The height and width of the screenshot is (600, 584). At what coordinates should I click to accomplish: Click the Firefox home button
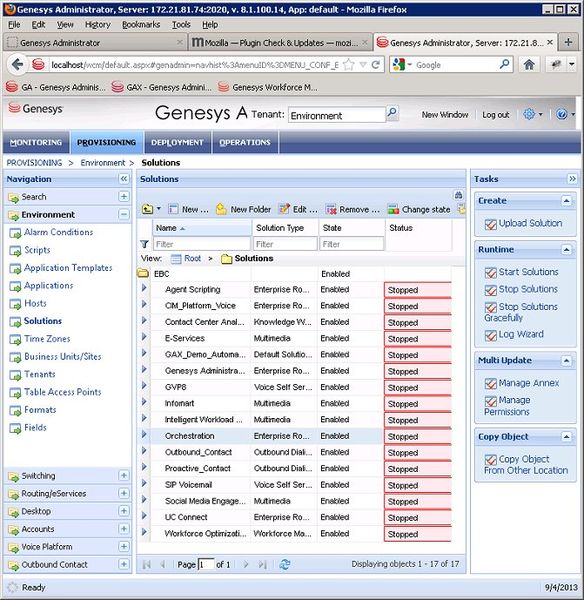coord(529,65)
